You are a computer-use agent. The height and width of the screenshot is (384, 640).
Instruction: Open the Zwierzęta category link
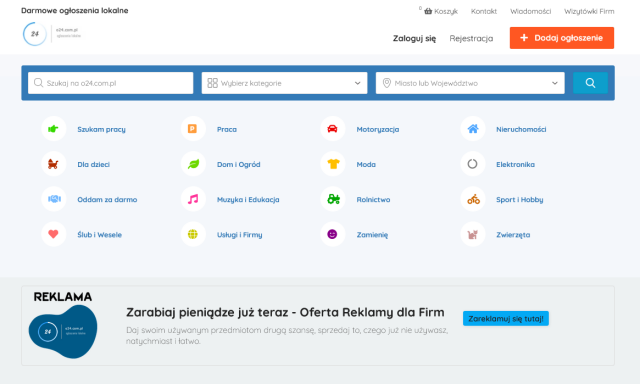(513, 235)
